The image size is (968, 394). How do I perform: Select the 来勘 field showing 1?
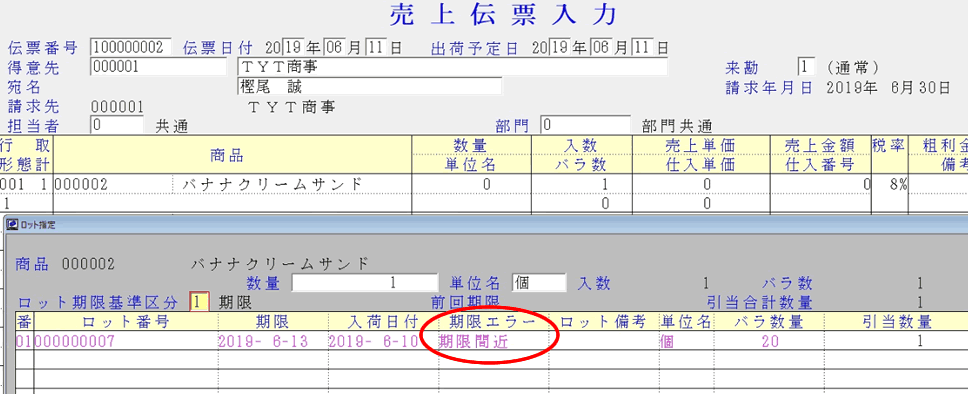tap(806, 67)
